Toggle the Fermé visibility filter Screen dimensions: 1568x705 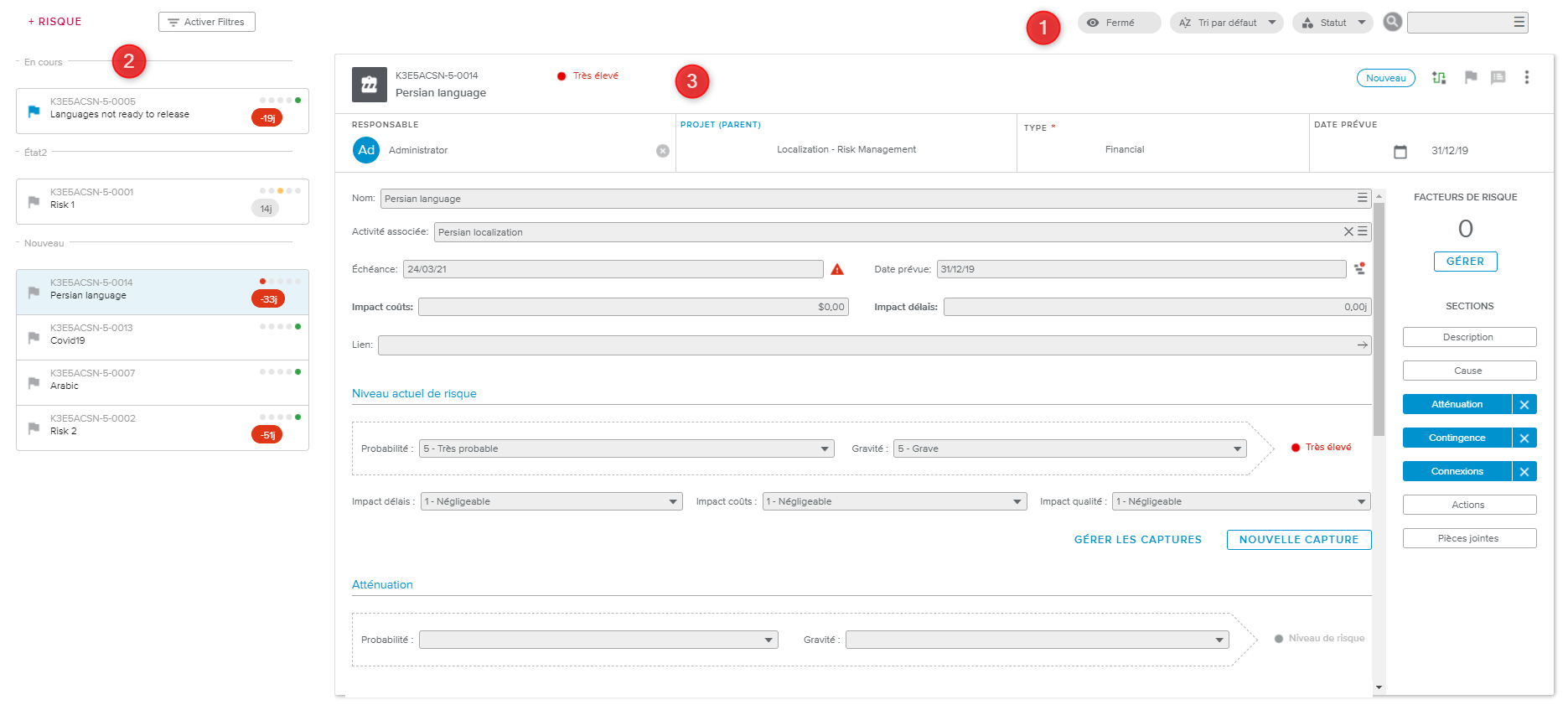1119,23
